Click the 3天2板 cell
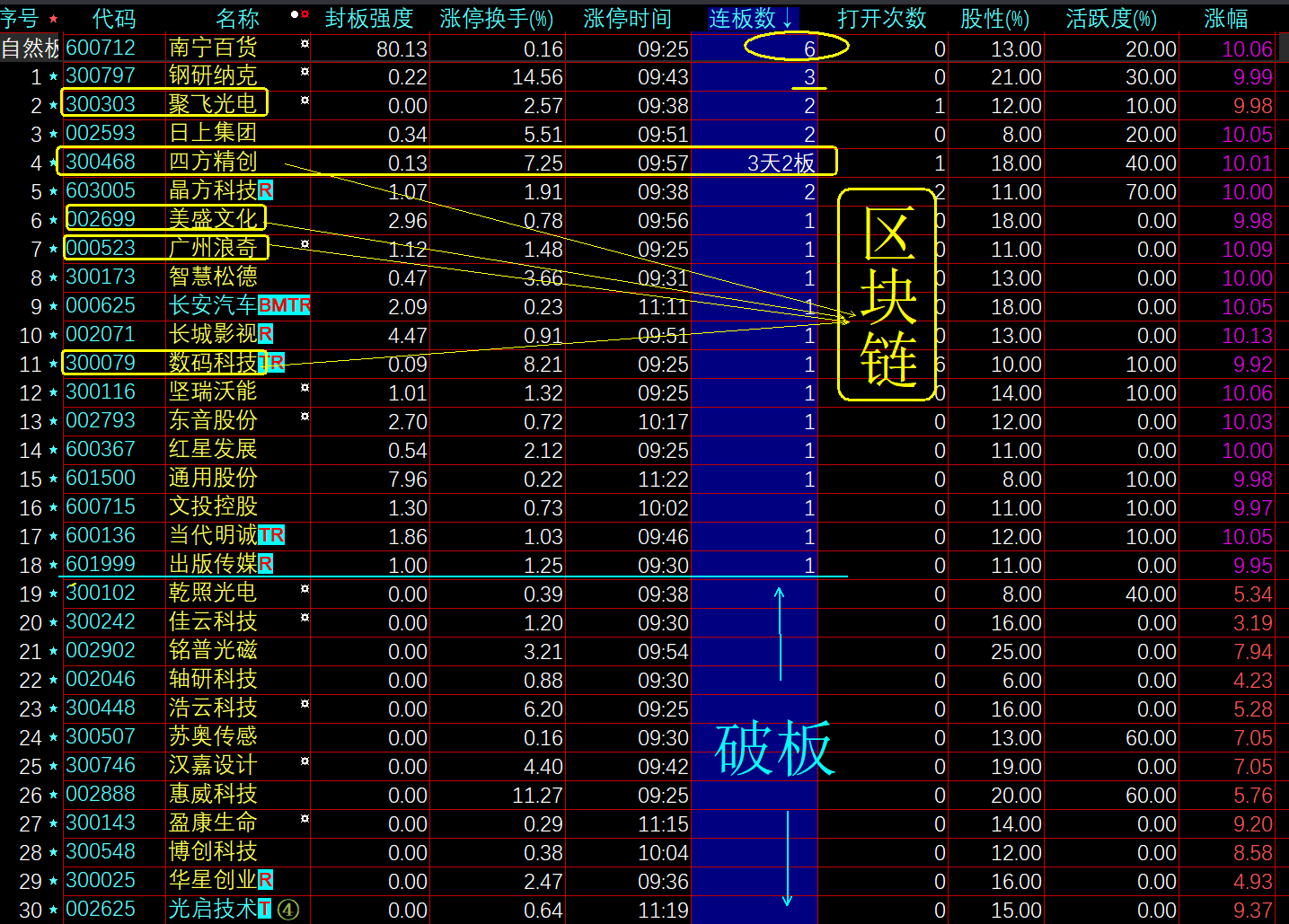This screenshot has height=924, width=1289. 781,163
